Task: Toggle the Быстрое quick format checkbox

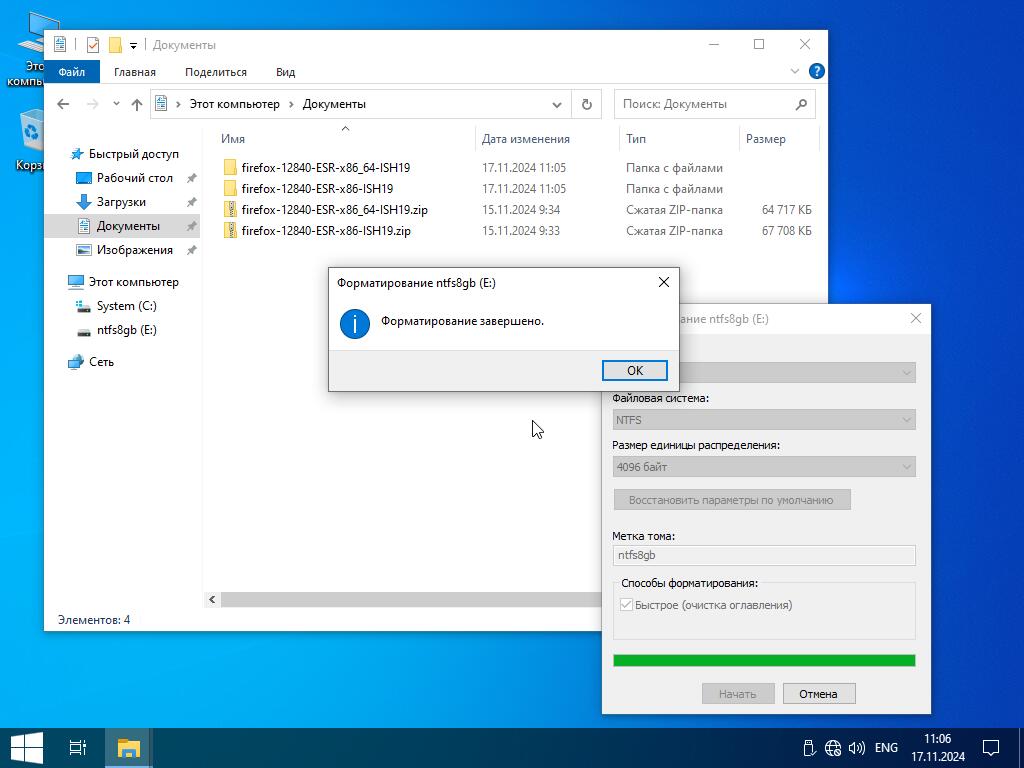Action: [627, 605]
